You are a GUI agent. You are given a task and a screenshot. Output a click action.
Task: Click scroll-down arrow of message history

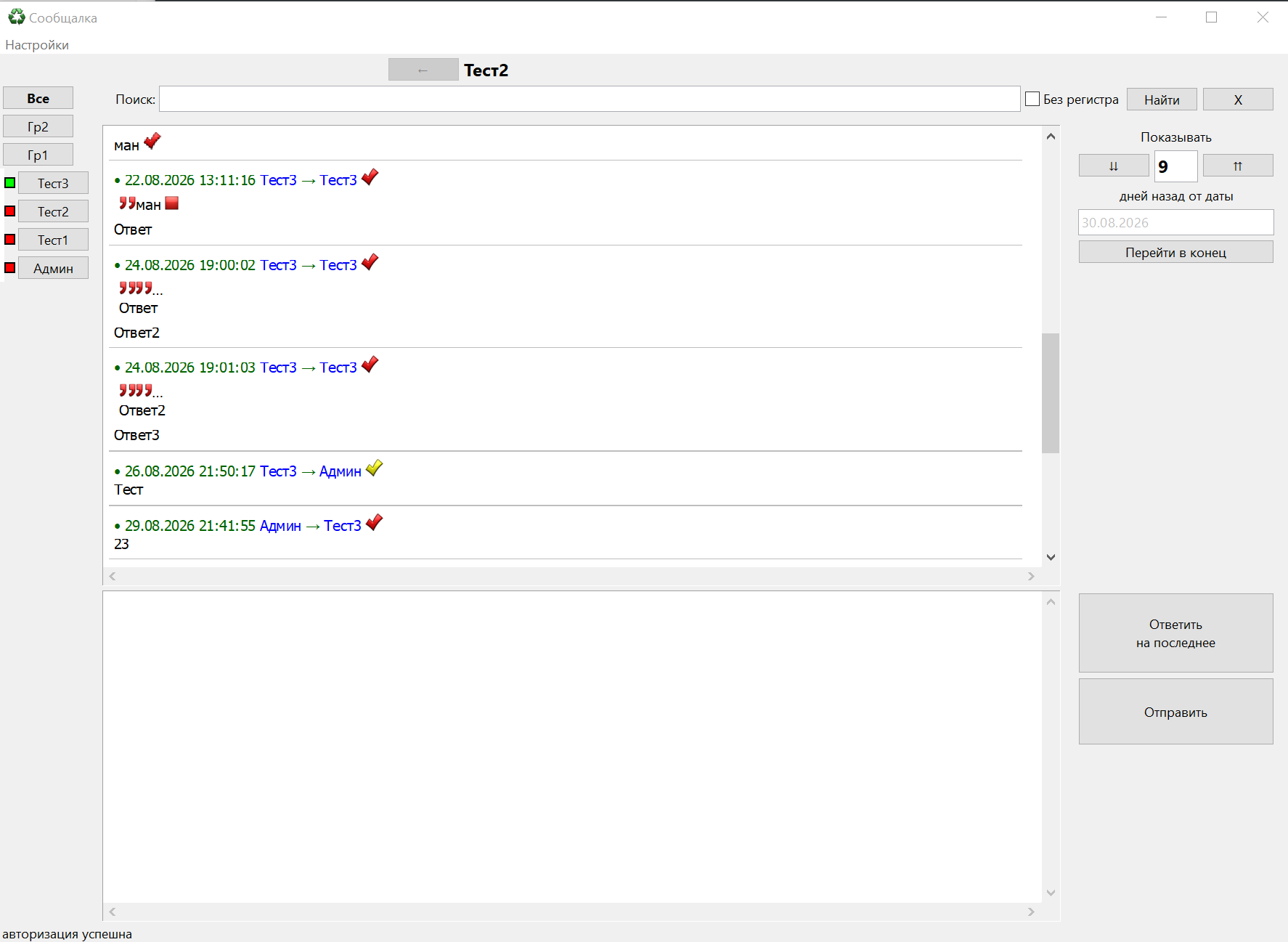point(1051,557)
